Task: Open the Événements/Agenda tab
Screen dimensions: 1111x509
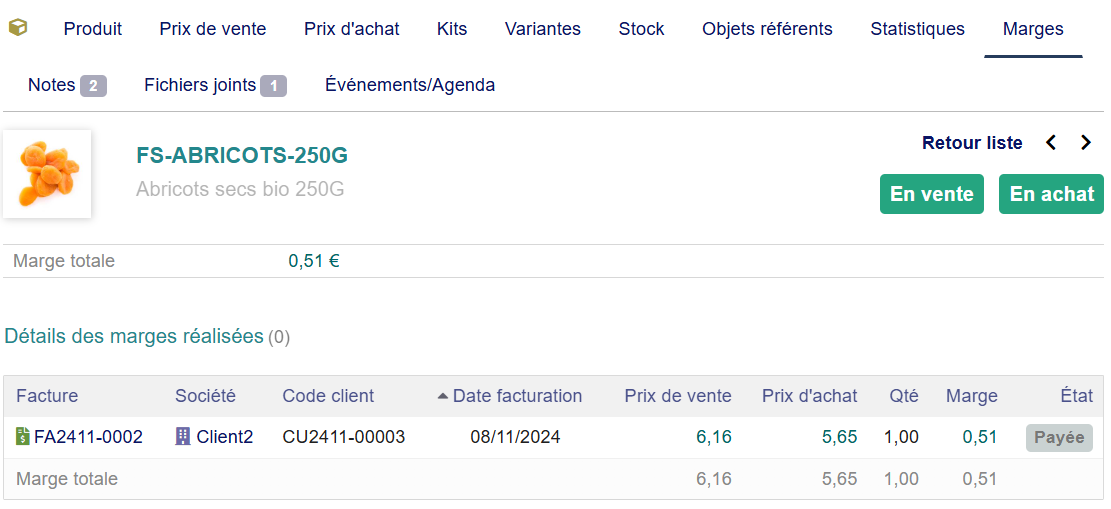Action: tap(410, 85)
